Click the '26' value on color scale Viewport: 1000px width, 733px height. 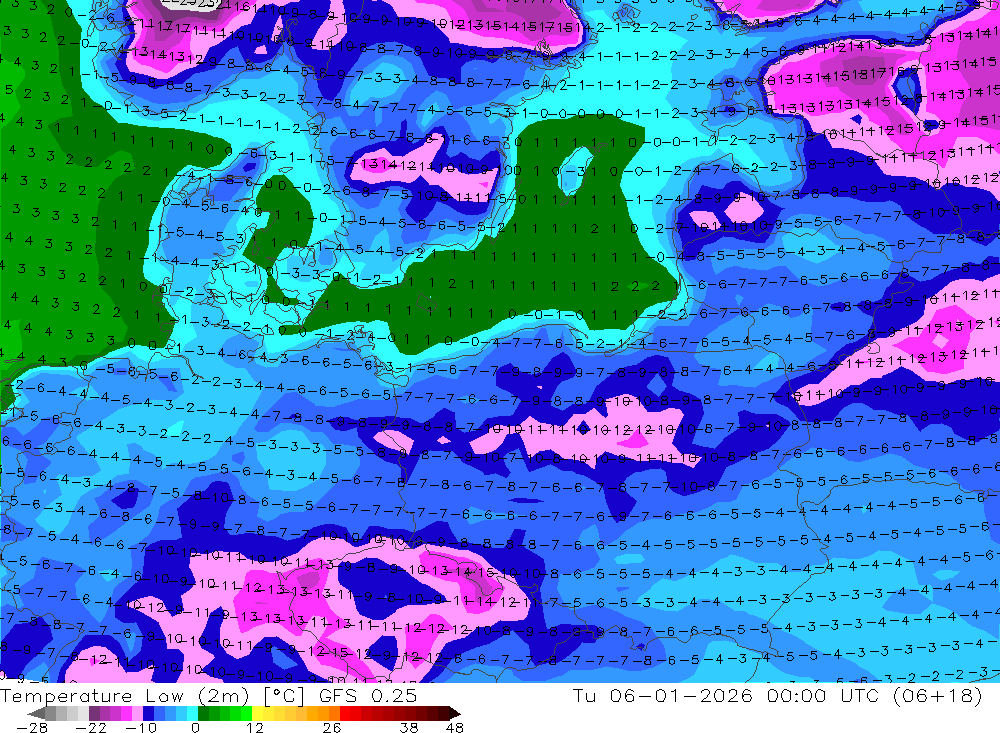(332, 727)
